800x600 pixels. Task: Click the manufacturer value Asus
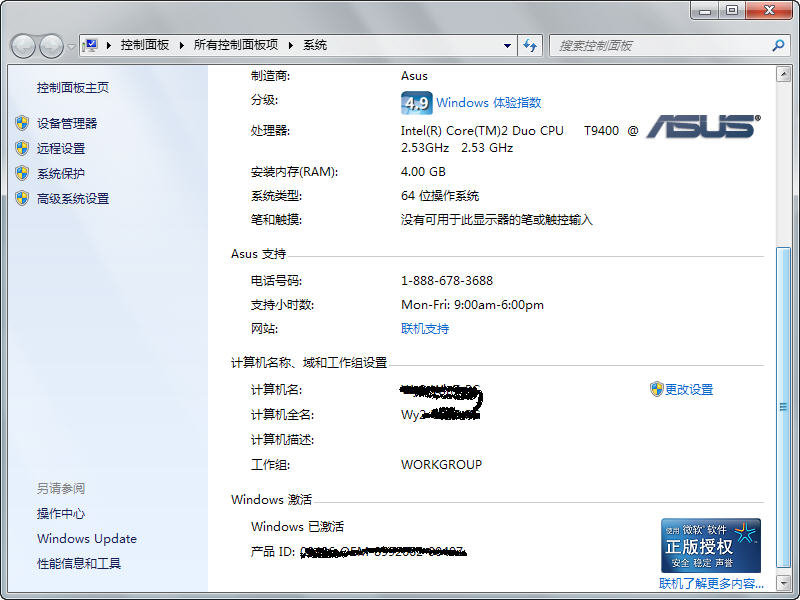[414, 76]
